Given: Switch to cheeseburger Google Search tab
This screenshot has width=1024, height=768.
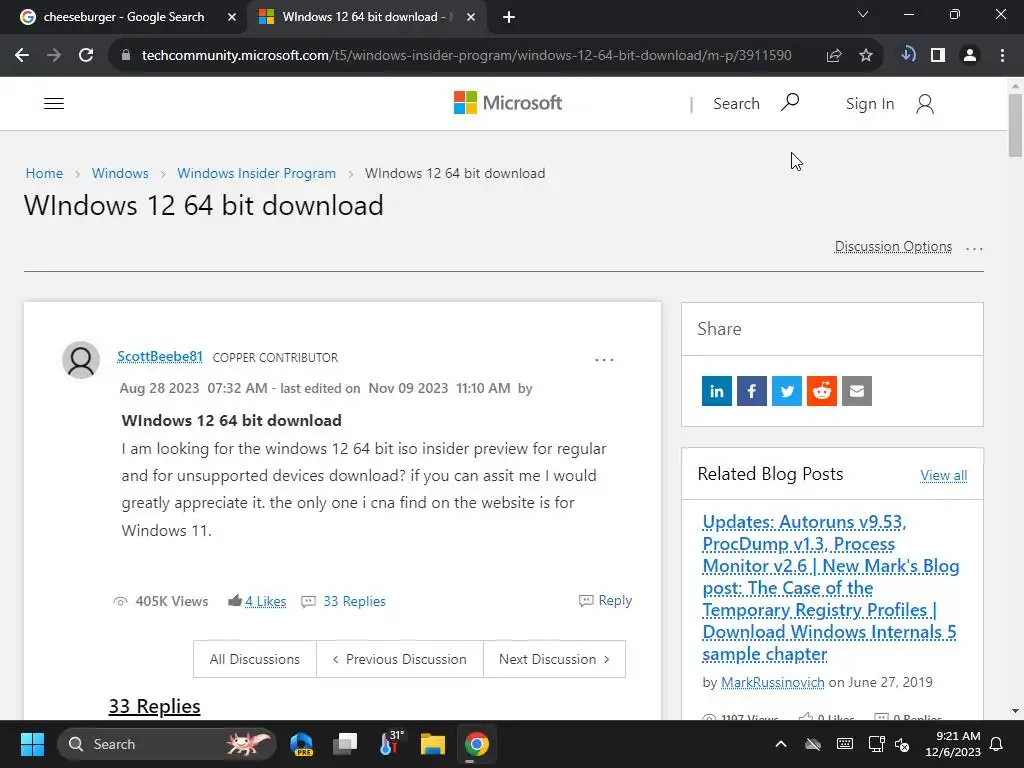Looking at the screenshot, I should click(x=123, y=17).
